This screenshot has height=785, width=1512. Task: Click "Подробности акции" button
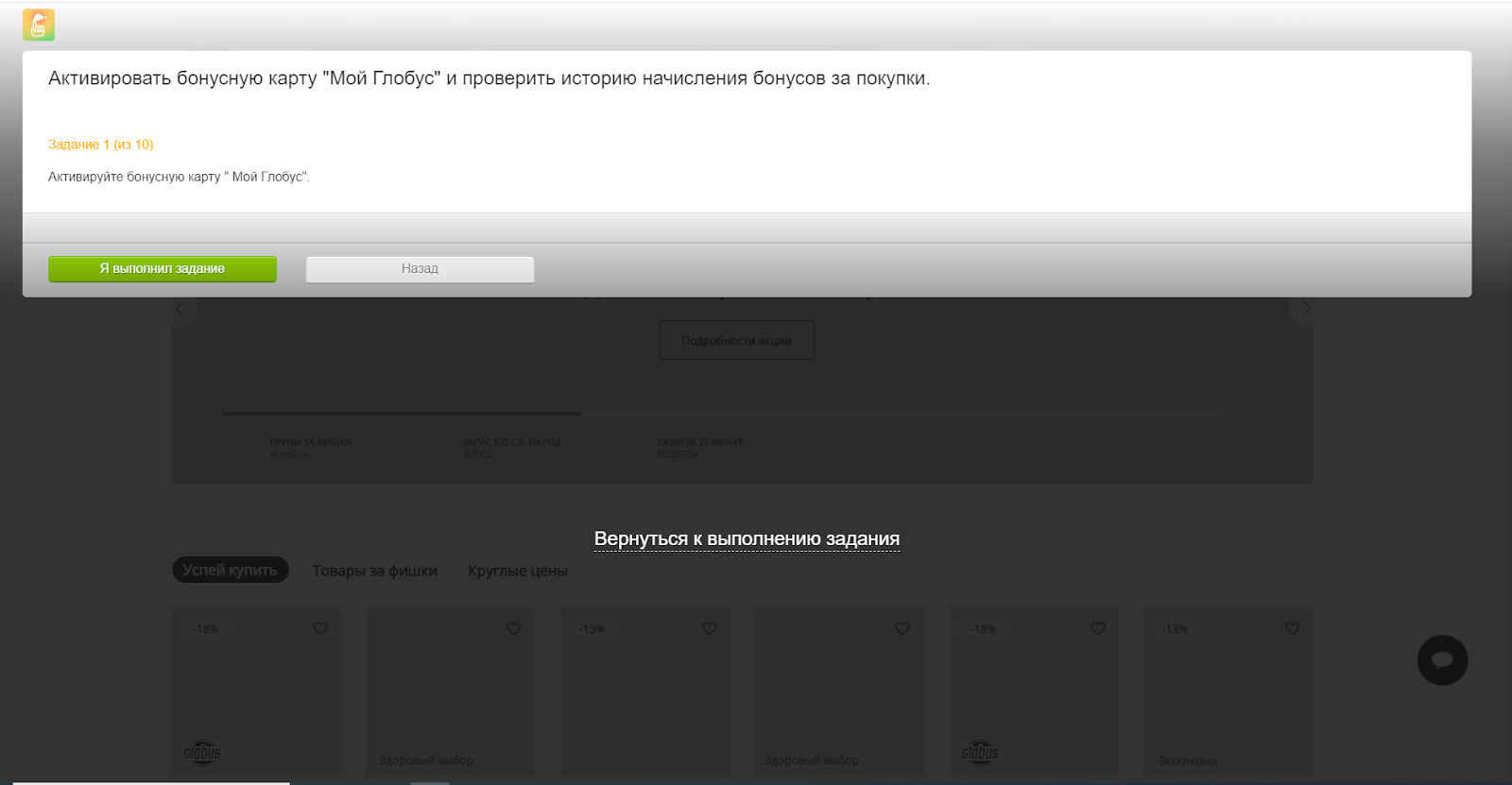736,340
